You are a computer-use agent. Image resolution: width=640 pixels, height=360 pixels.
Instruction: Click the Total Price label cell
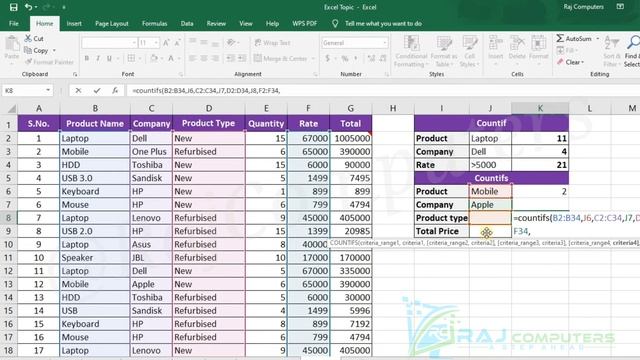click(x=442, y=231)
